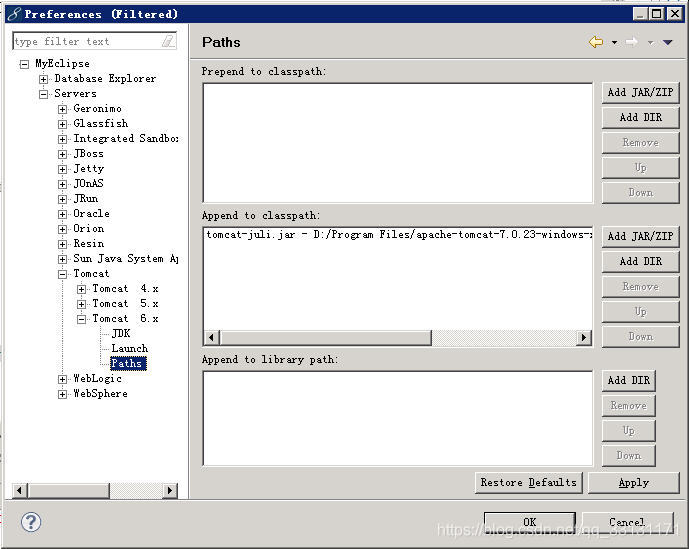Screen dimensions: 689x549
Task: Select the JRun tree item
Action: click(x=86, y=198)
